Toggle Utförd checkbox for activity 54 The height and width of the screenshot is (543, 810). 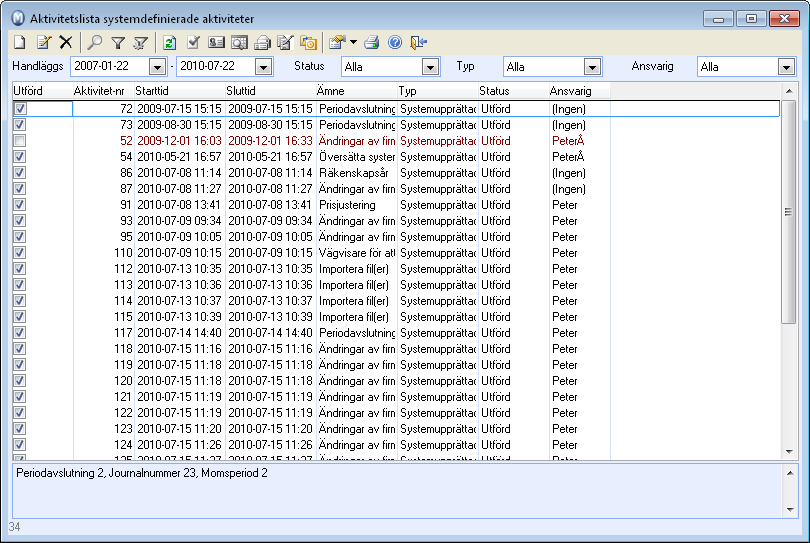tap(20, 157)
